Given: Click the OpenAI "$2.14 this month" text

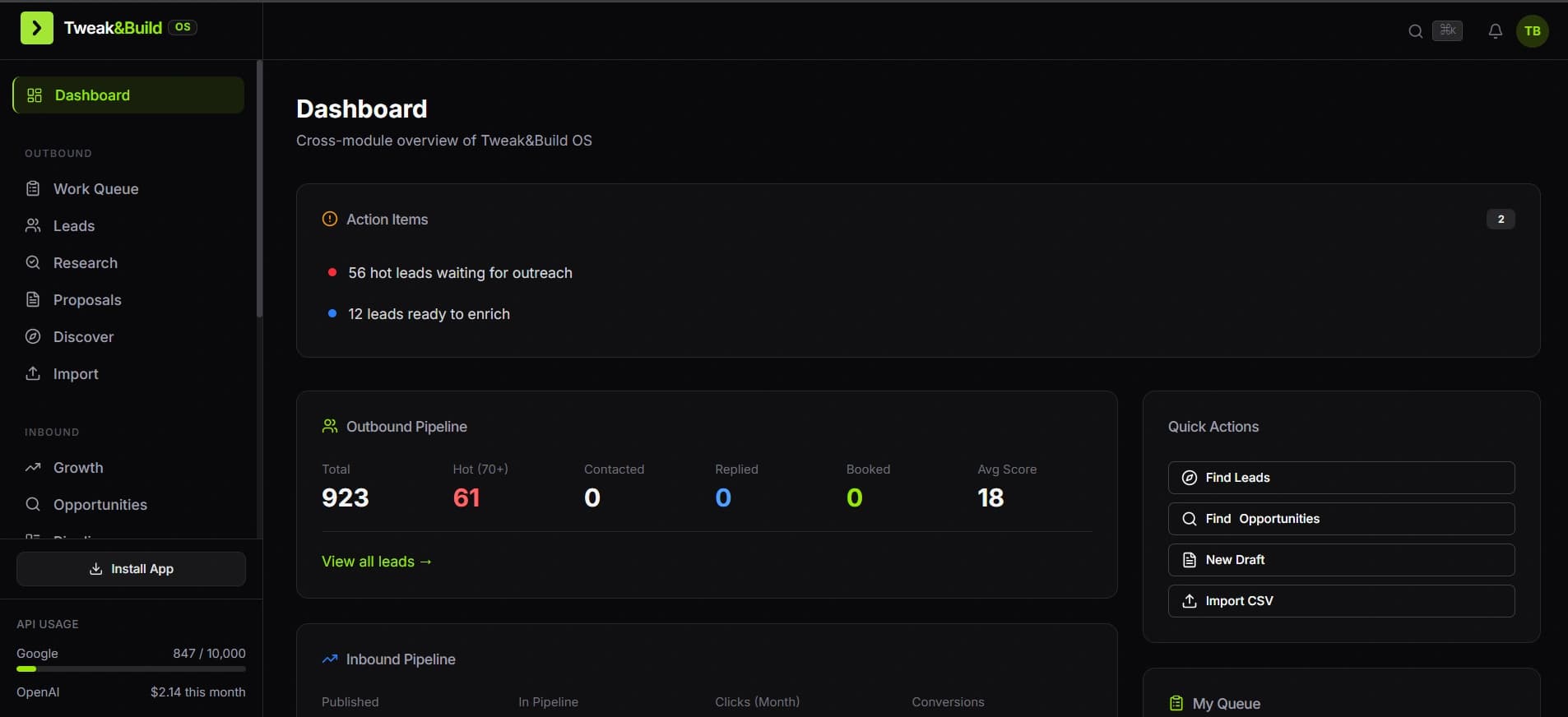Looking at the screenshot, I should 197,692.
